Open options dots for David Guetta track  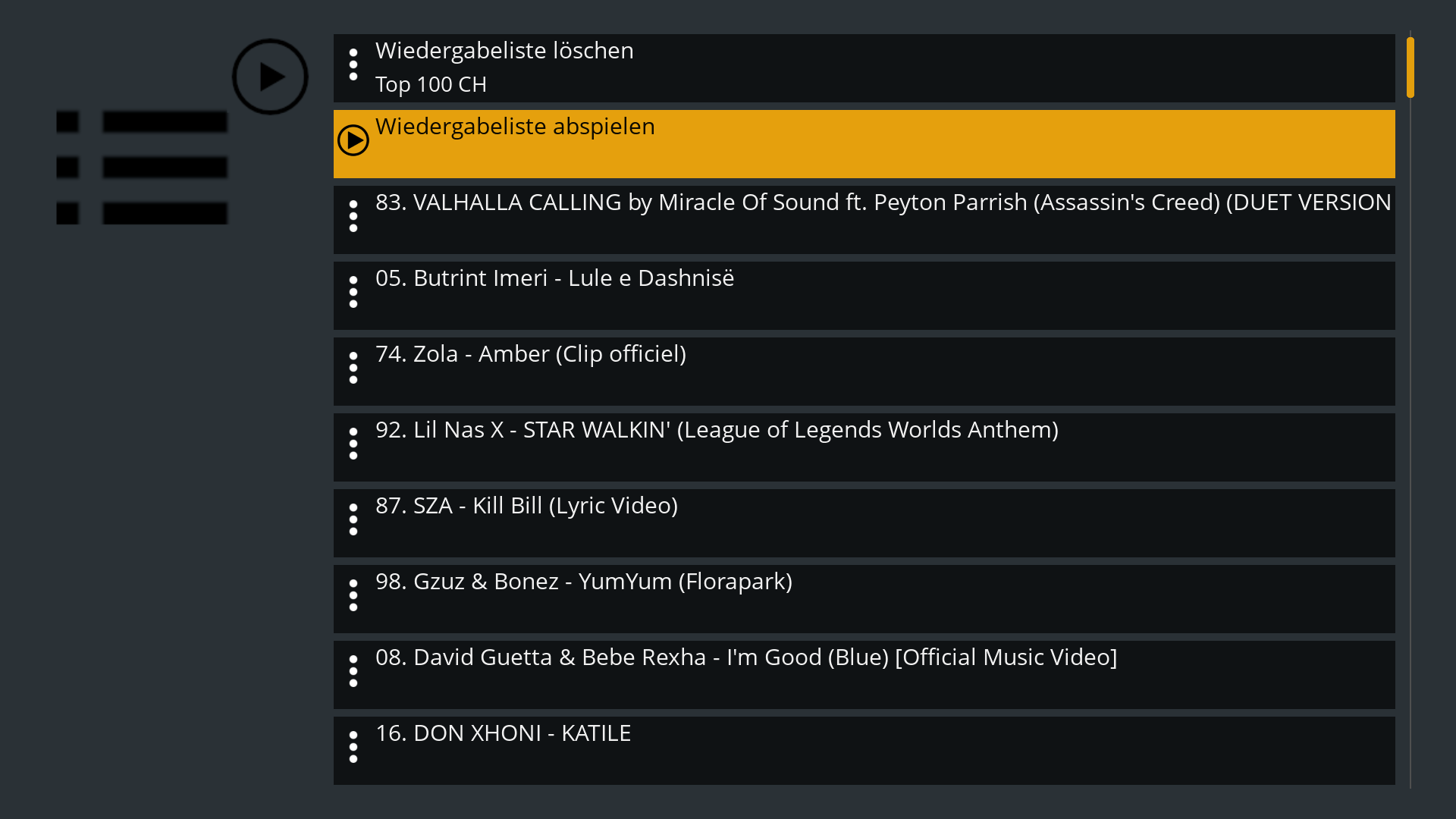click(353, 671)
